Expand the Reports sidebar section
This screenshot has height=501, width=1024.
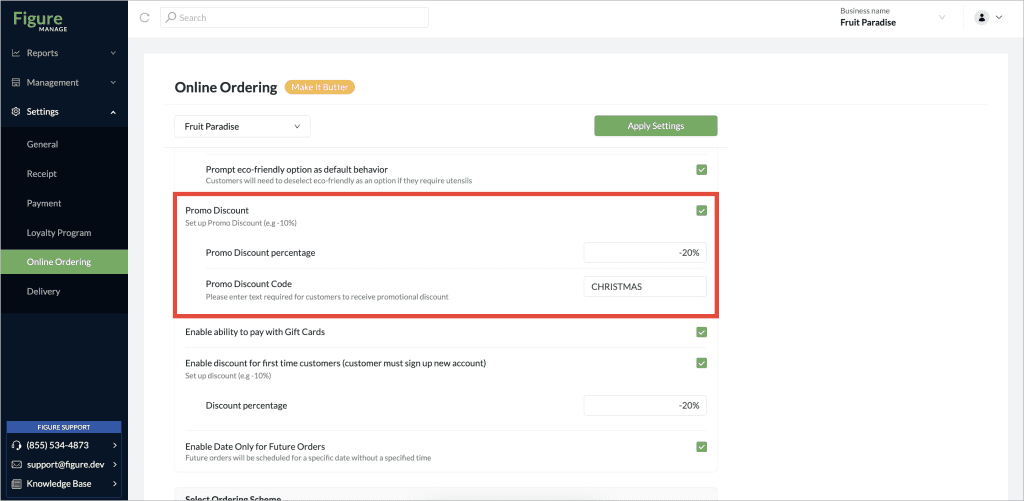(64, 53)
